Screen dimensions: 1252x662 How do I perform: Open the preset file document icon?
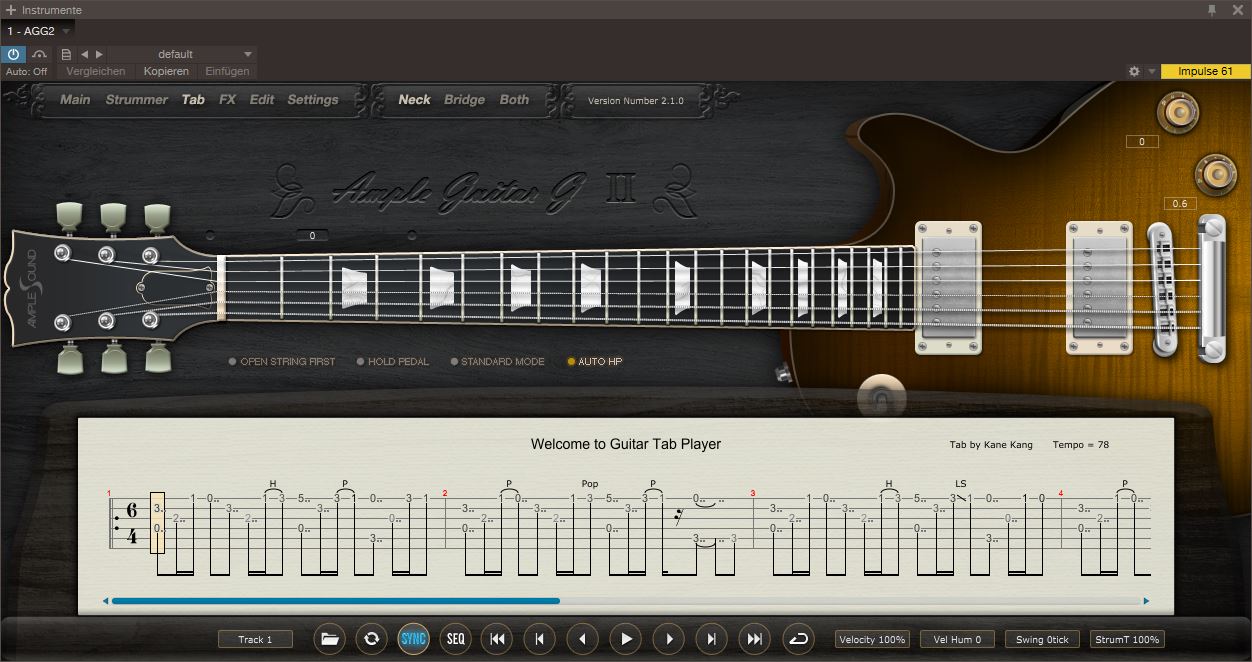coord(66,54)
